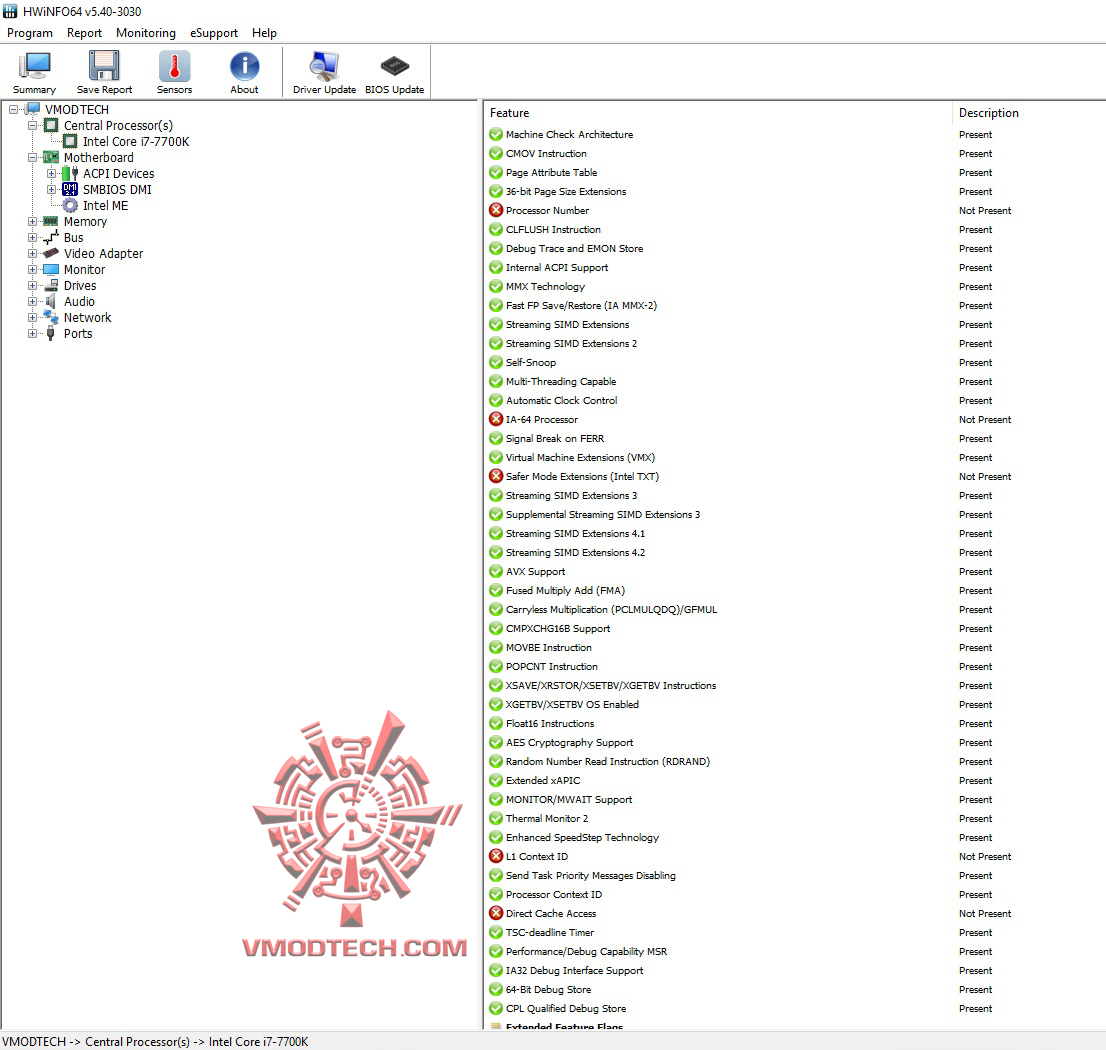Open the Report menu
Image resolution: width=1106 pixels, height=1050 pixels.
pos(84,32)
